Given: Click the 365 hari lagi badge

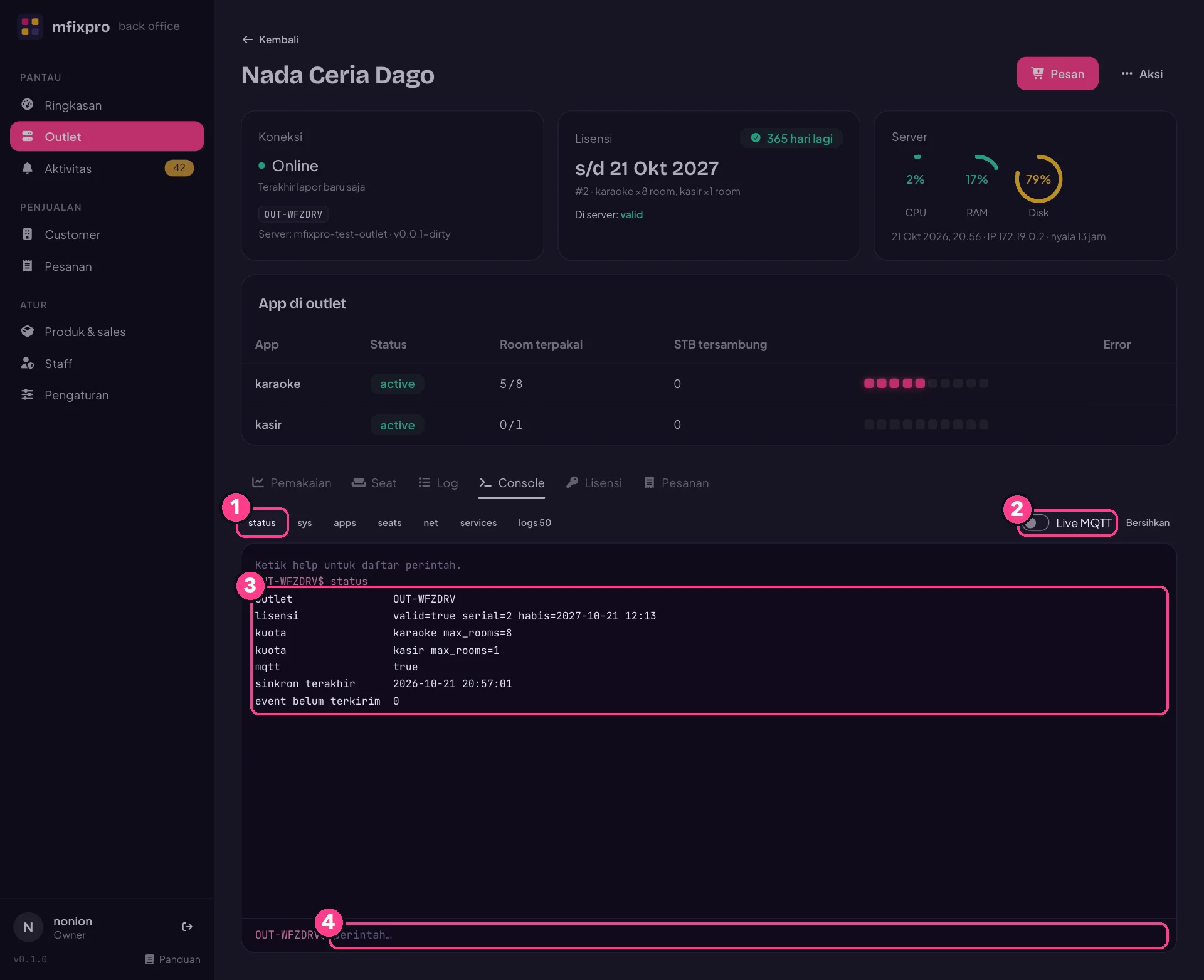Looking at the screenshot, I should pos(791,139).
